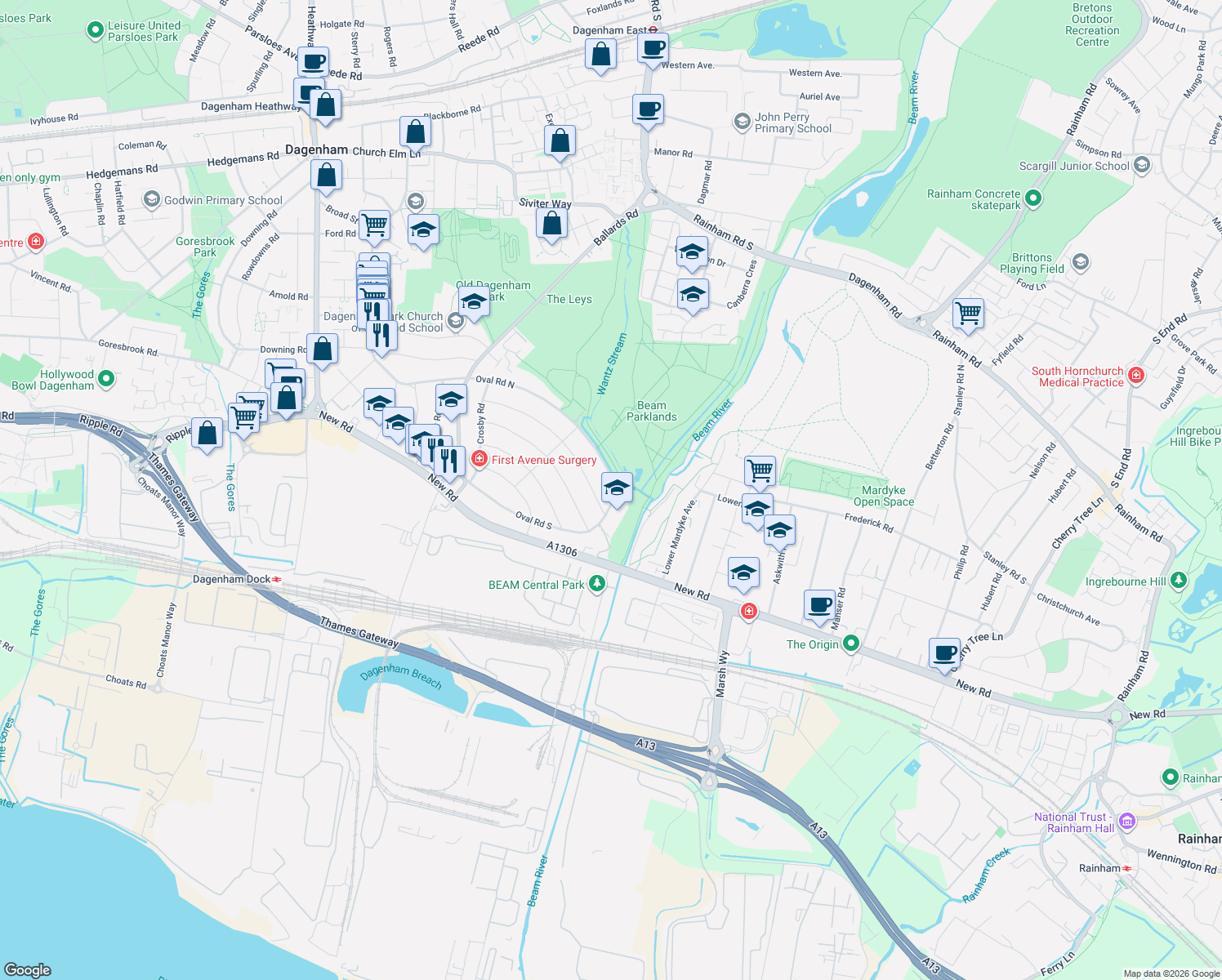The image size is (1222, 980).
Task: Click the South Hornchurch Medical Practice pin
Action: tap(1135, 376)
